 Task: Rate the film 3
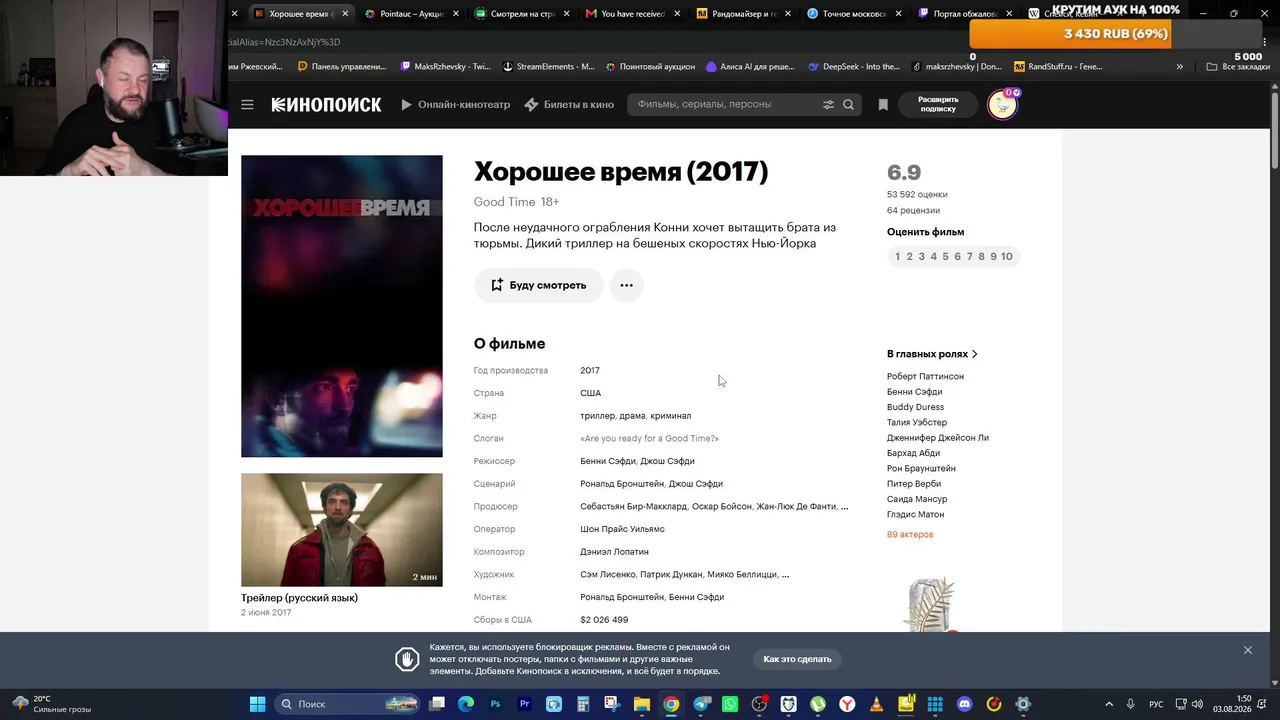coord(921,257)
